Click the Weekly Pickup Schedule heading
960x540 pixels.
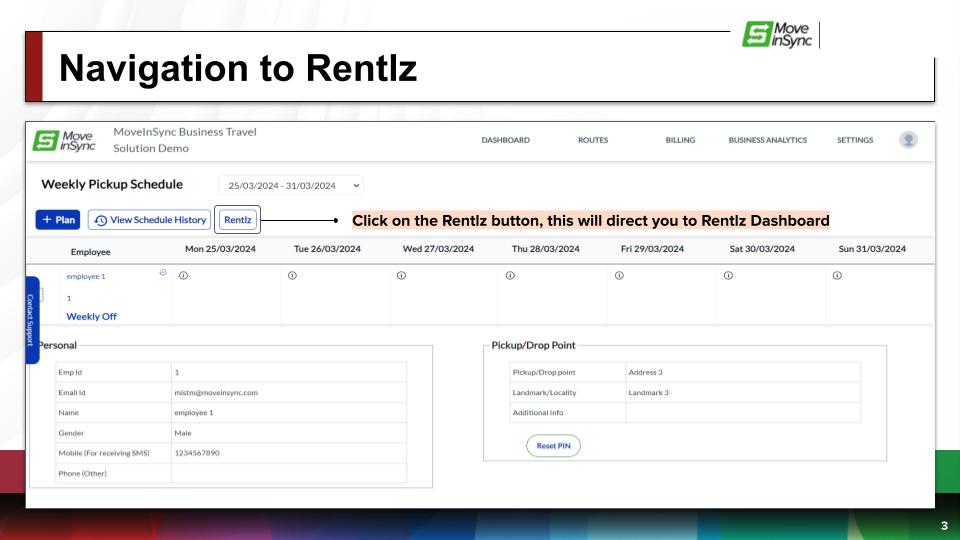point(112,184)
